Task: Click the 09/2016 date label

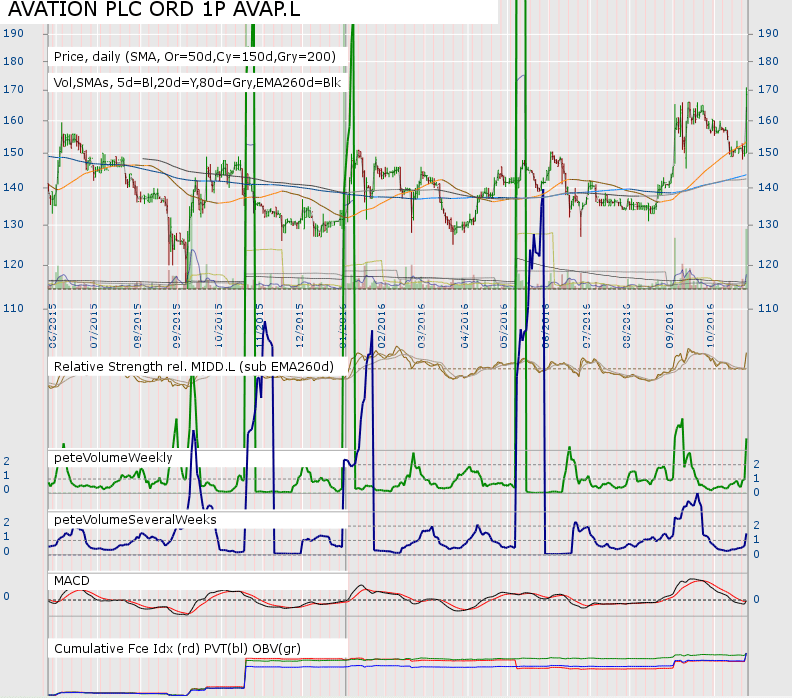Action: coord(669,326)
